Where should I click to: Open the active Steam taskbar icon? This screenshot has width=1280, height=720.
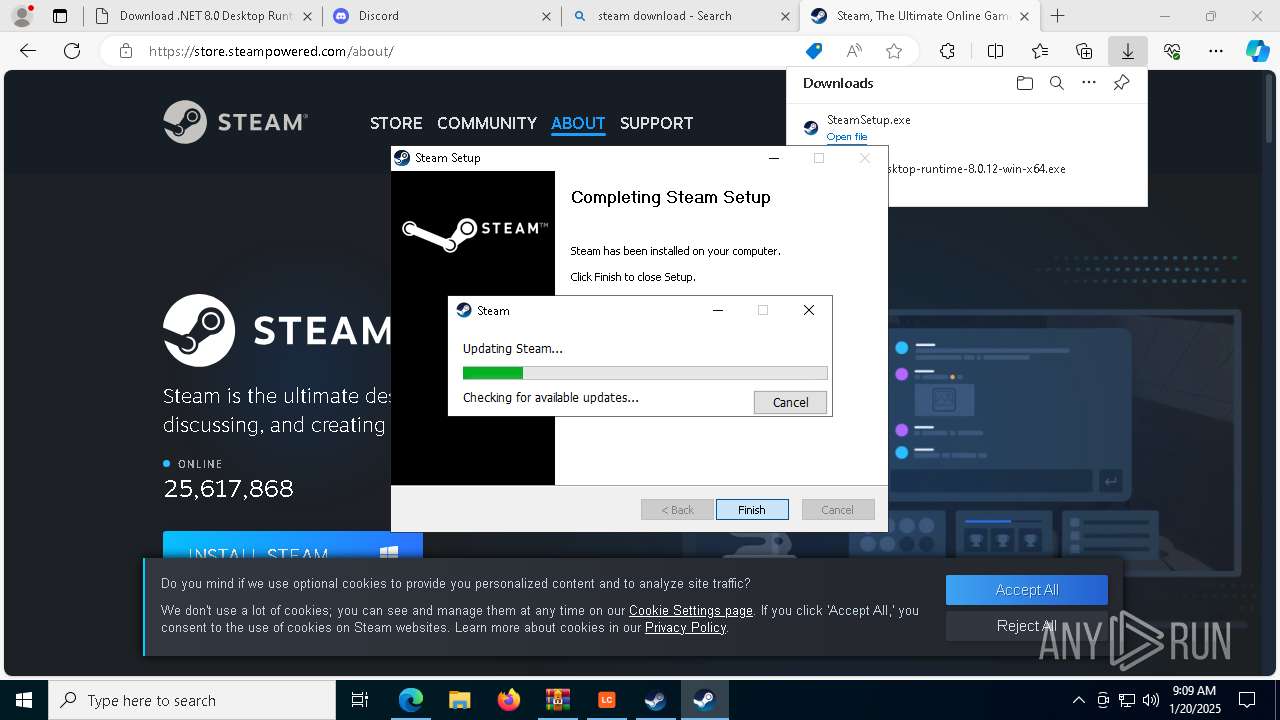coord(704,700)
